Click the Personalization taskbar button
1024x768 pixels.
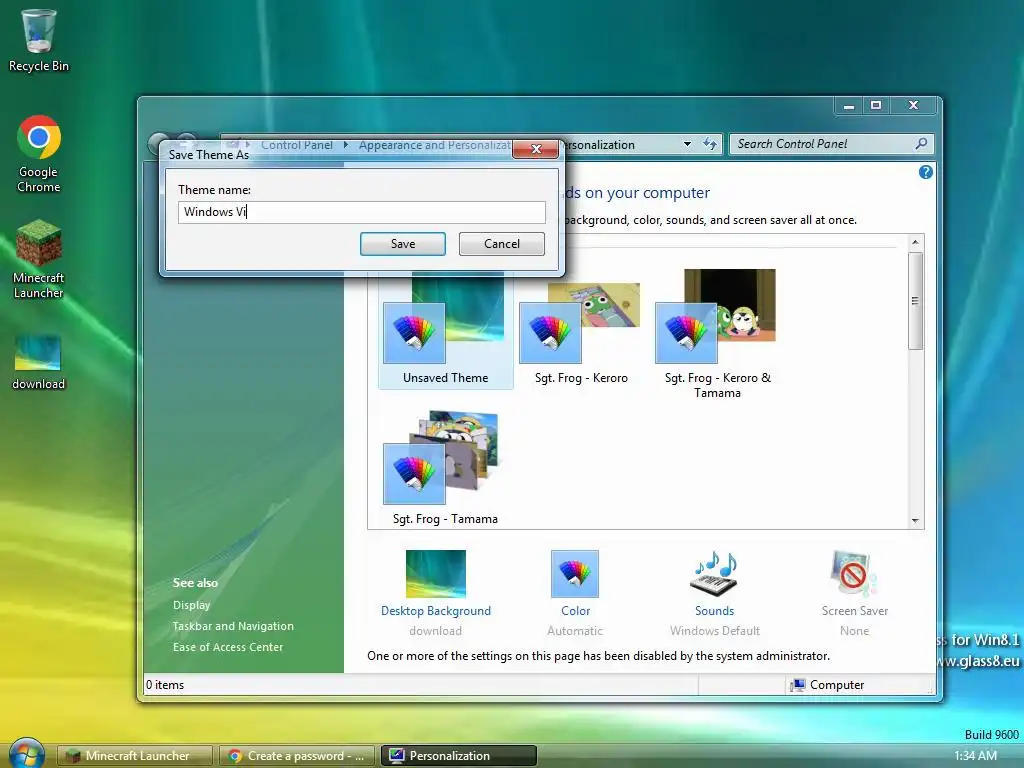click(458, 756)
